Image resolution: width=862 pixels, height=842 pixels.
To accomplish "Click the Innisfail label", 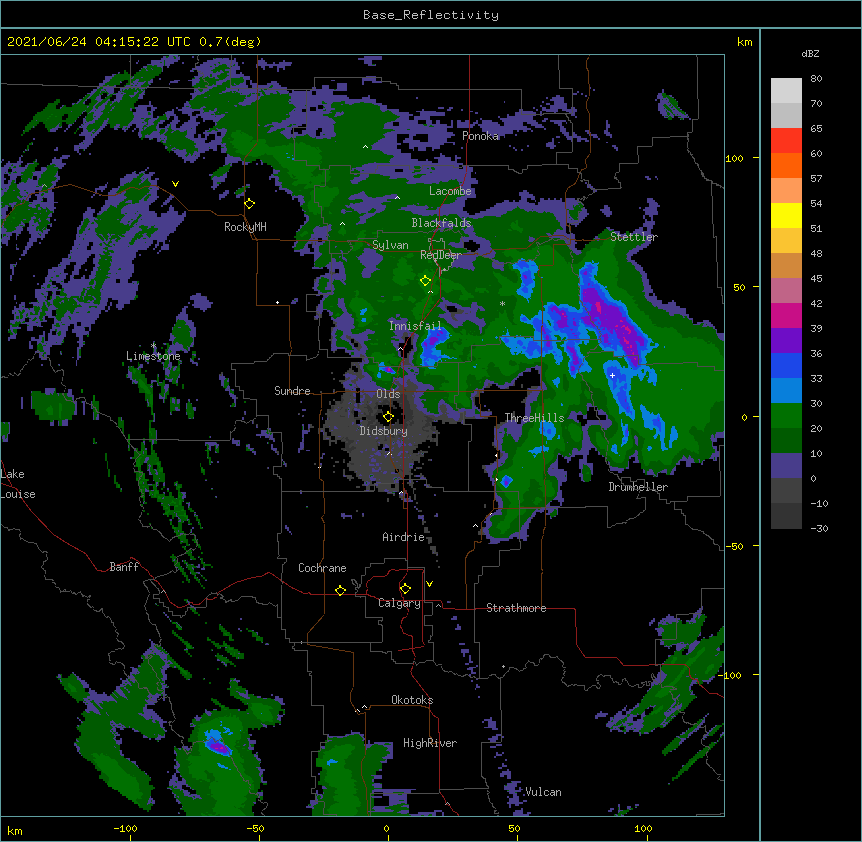I will pos(415,326).
